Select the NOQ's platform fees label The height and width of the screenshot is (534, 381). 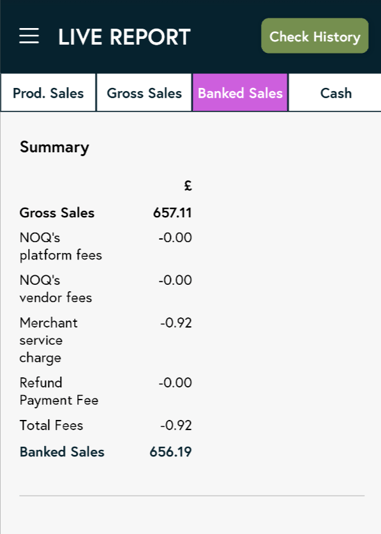point(61,246)
